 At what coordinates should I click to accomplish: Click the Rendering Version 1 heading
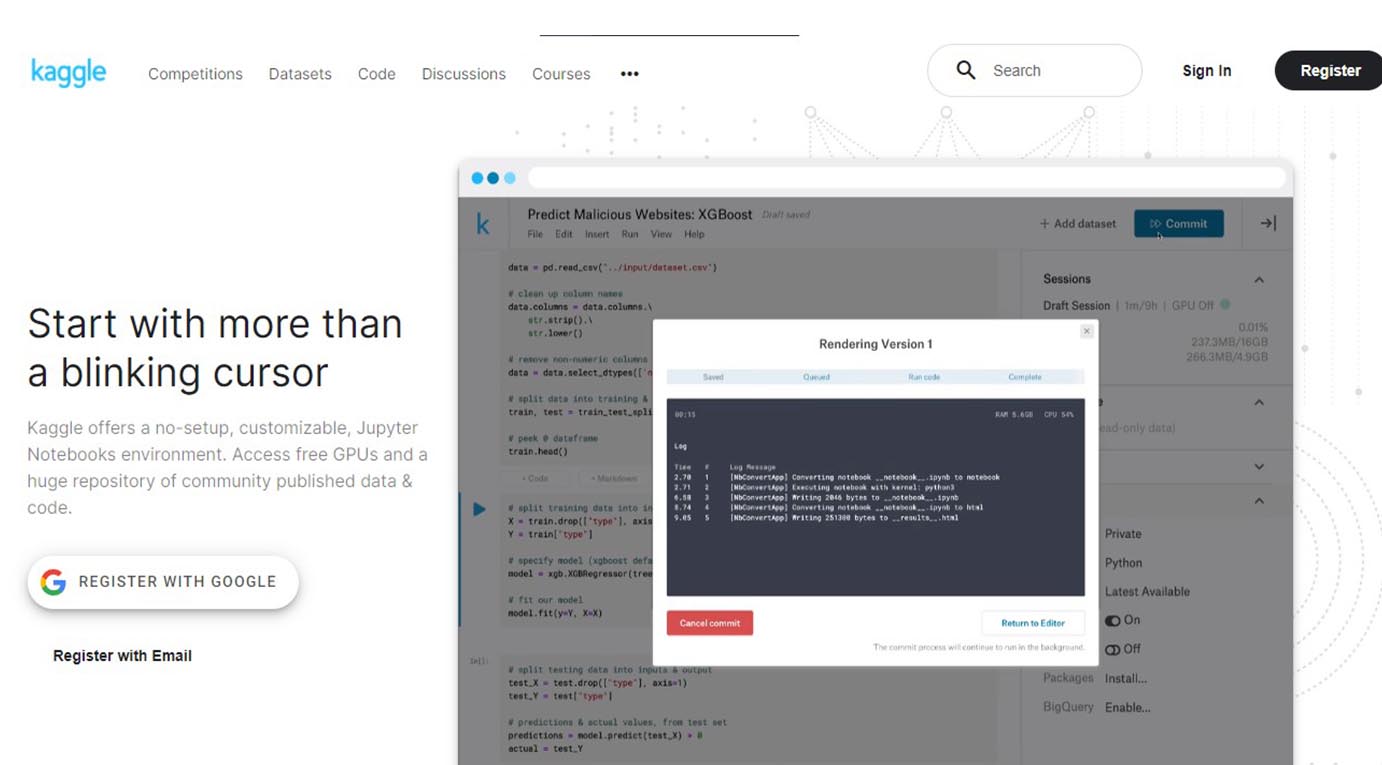(x=876, y=344)
